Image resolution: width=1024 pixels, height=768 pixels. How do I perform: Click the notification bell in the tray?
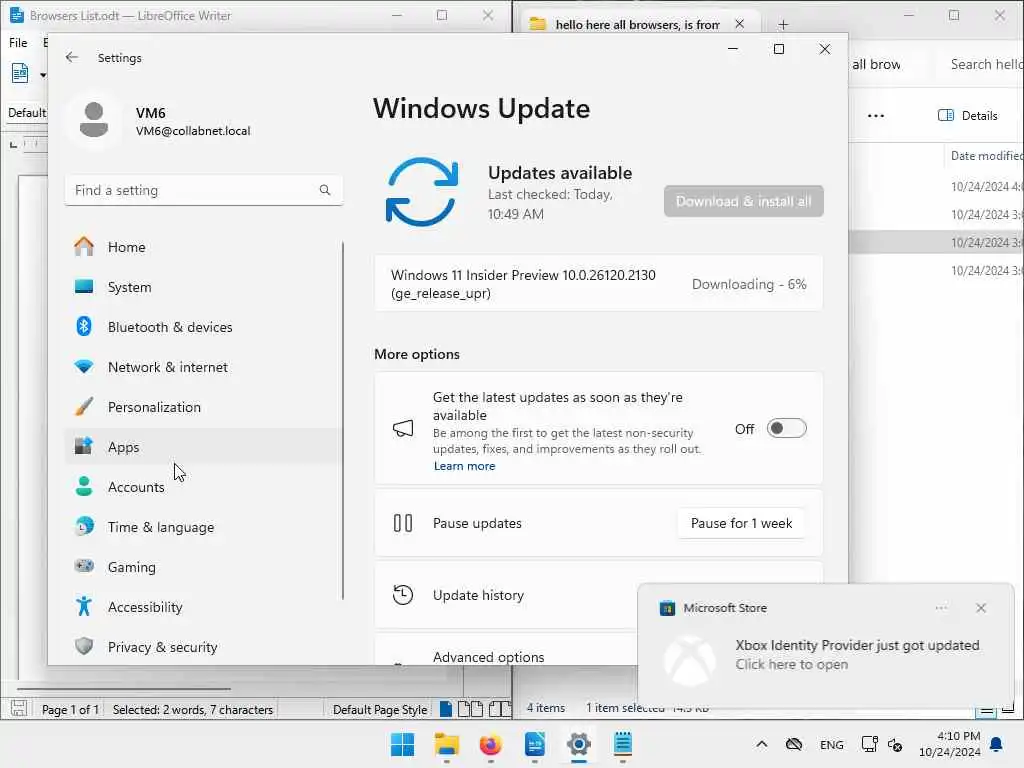(997, 744)
